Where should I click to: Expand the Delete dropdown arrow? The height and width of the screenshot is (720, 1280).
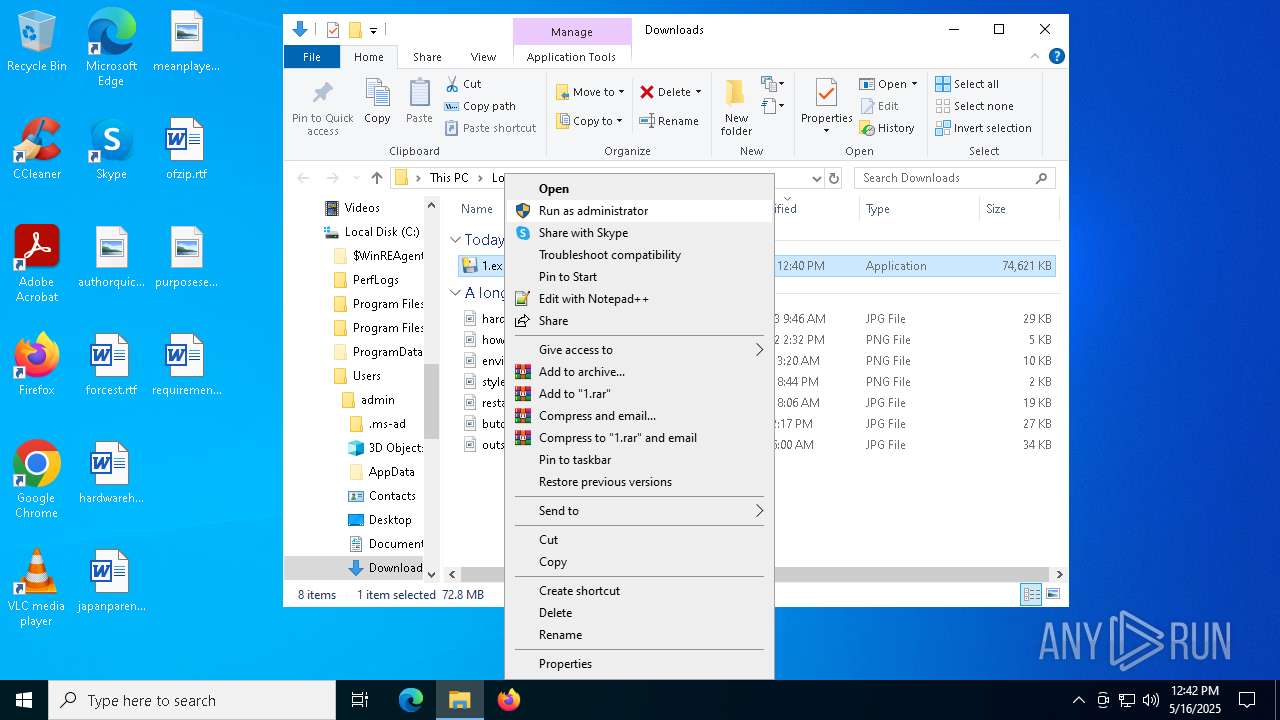[698, 92]
